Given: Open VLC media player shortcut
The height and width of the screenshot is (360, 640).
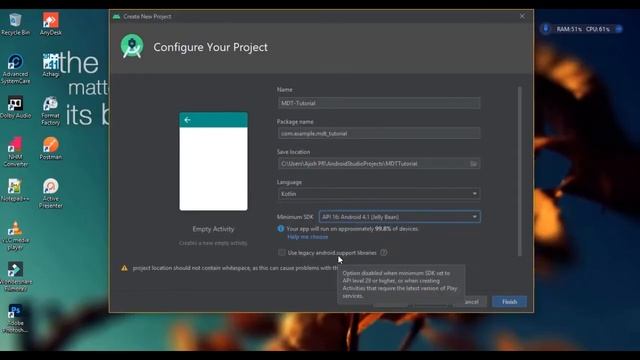Looking at the screenshot, I should [x=16, y=236].
